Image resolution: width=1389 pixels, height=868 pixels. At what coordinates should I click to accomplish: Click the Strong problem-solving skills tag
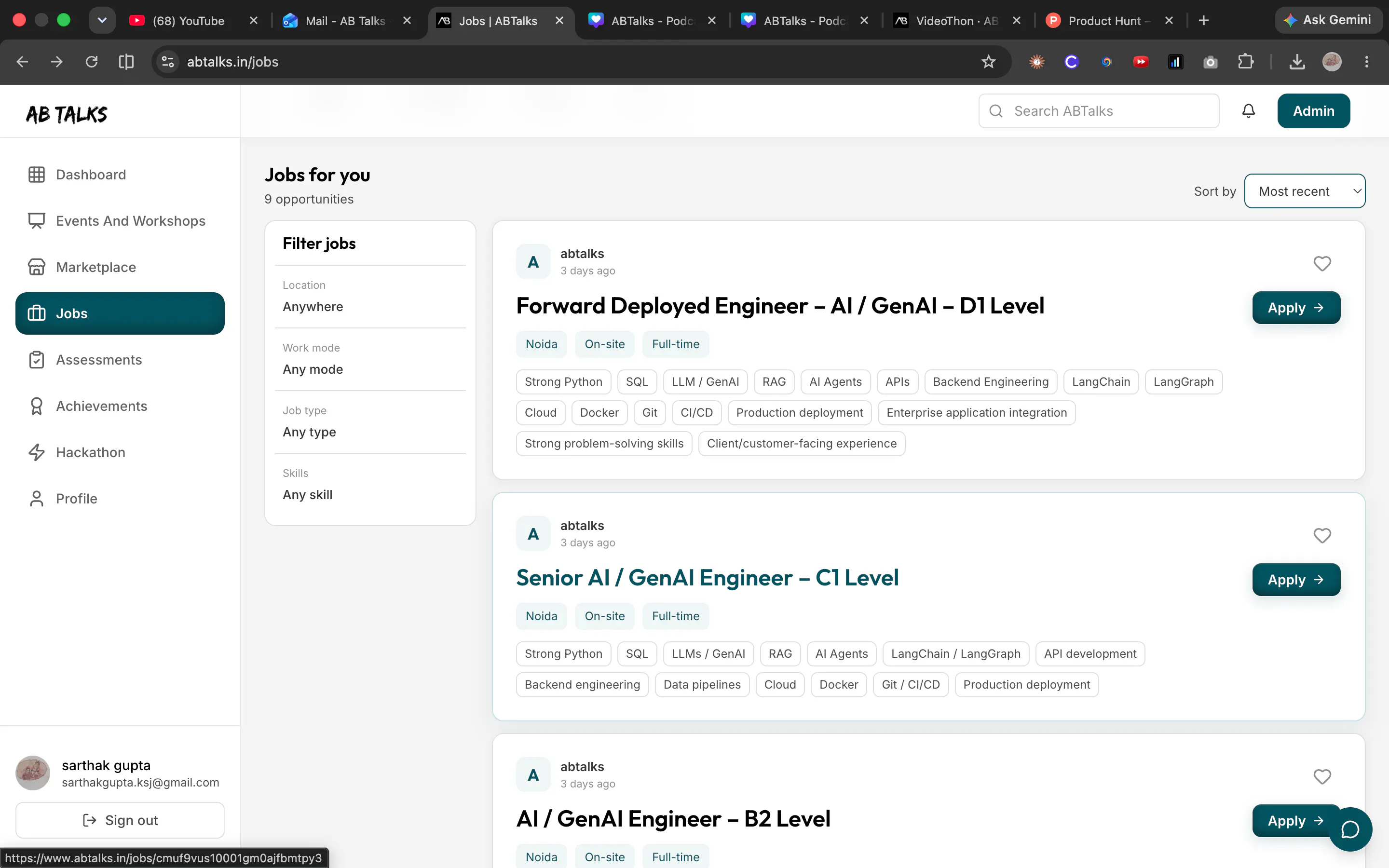click(x=604, y=444)
